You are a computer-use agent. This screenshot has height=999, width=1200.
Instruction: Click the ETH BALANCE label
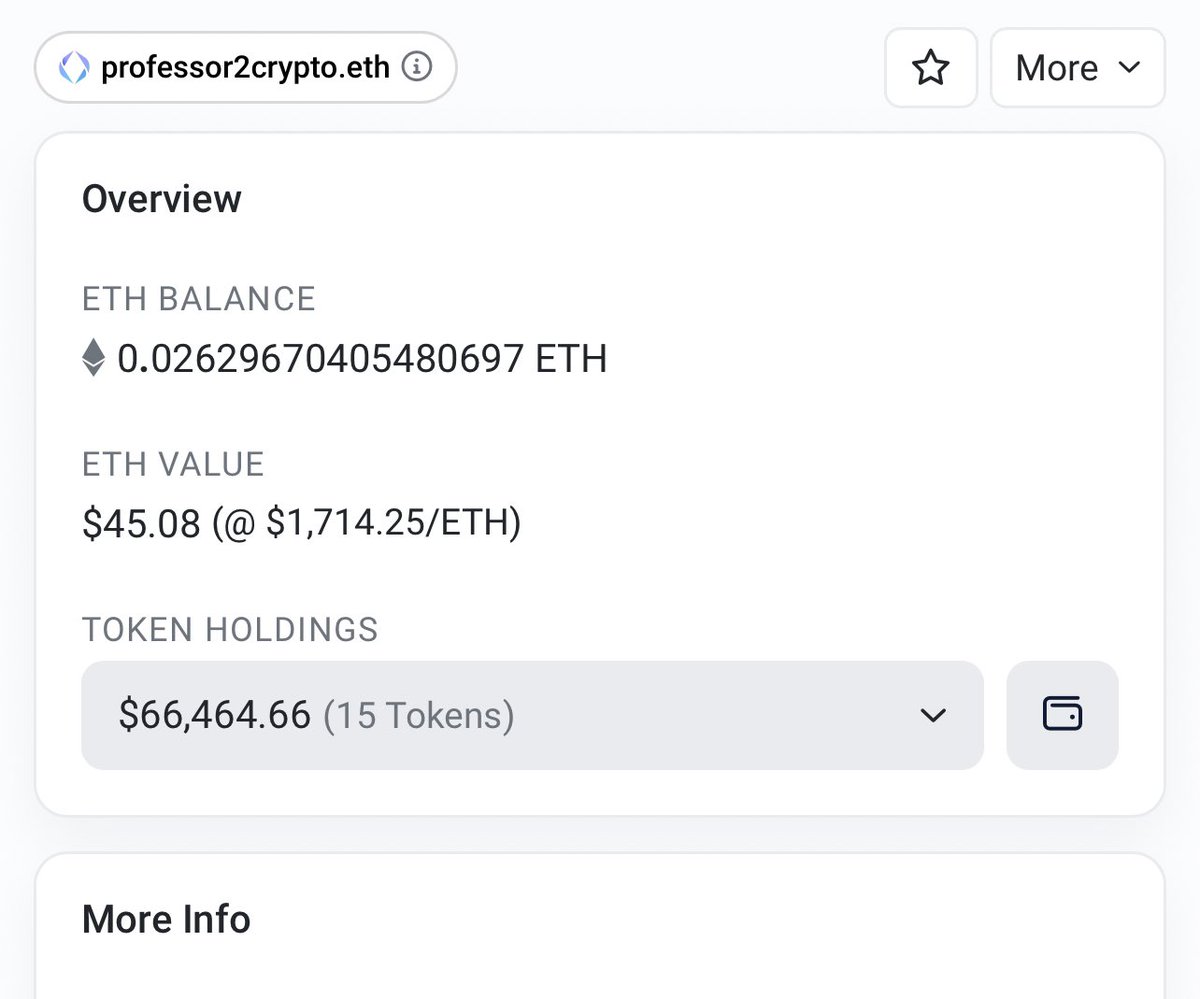click(x=199, y=299)
